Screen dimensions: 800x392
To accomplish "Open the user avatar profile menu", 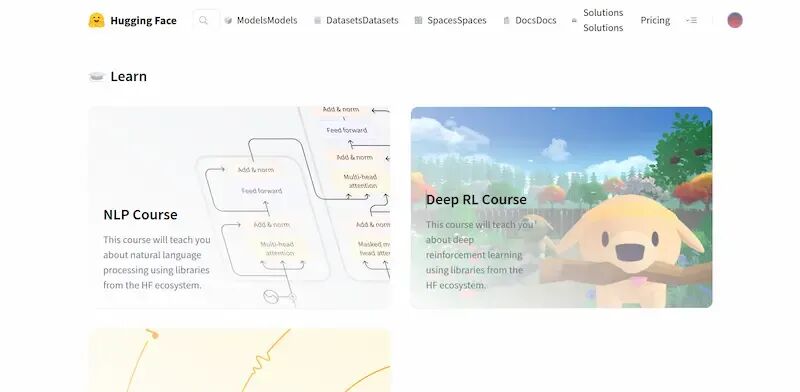I will [735, 20].
